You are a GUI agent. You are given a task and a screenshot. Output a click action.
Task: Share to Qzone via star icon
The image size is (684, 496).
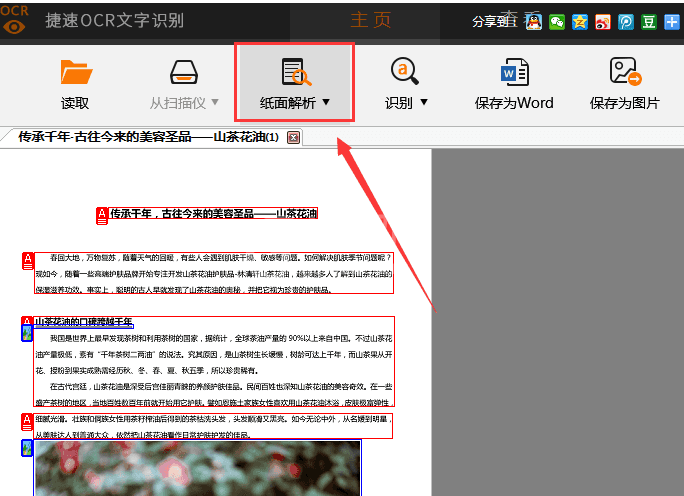pos(580,22)
